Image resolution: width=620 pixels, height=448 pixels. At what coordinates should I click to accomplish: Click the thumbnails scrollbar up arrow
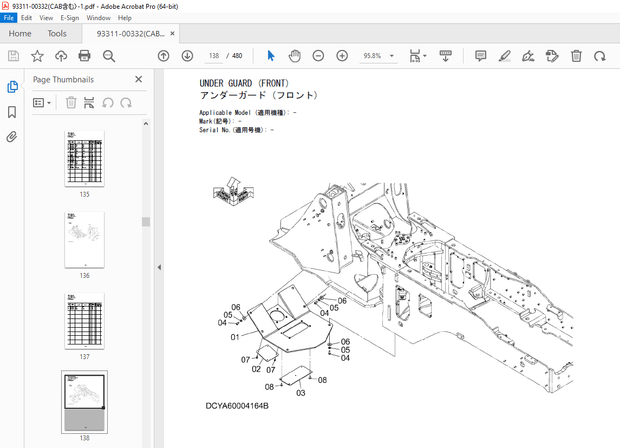146,124
